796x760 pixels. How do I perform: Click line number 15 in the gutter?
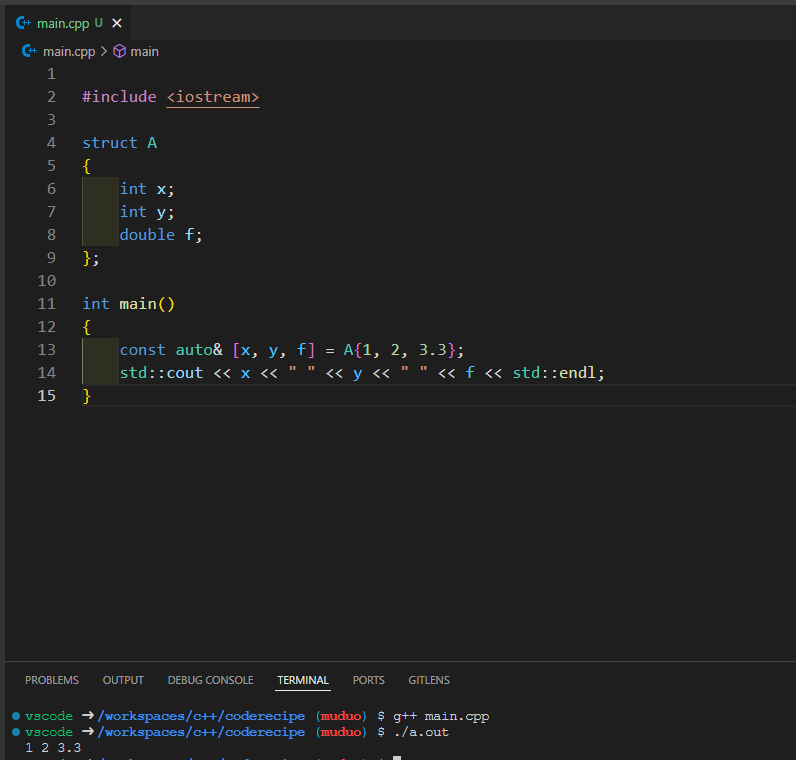[x=47, y=395]
